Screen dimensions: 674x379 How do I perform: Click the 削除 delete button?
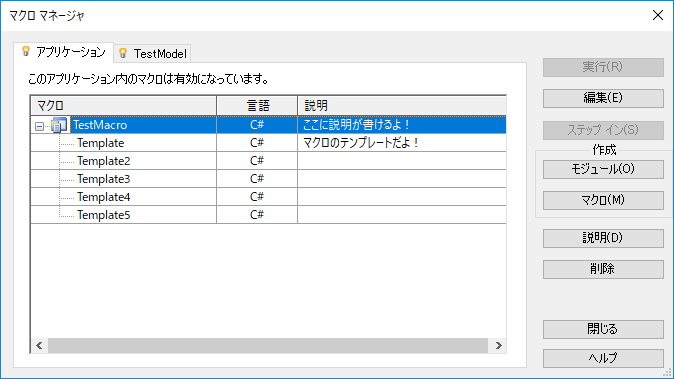pos(603,269)
